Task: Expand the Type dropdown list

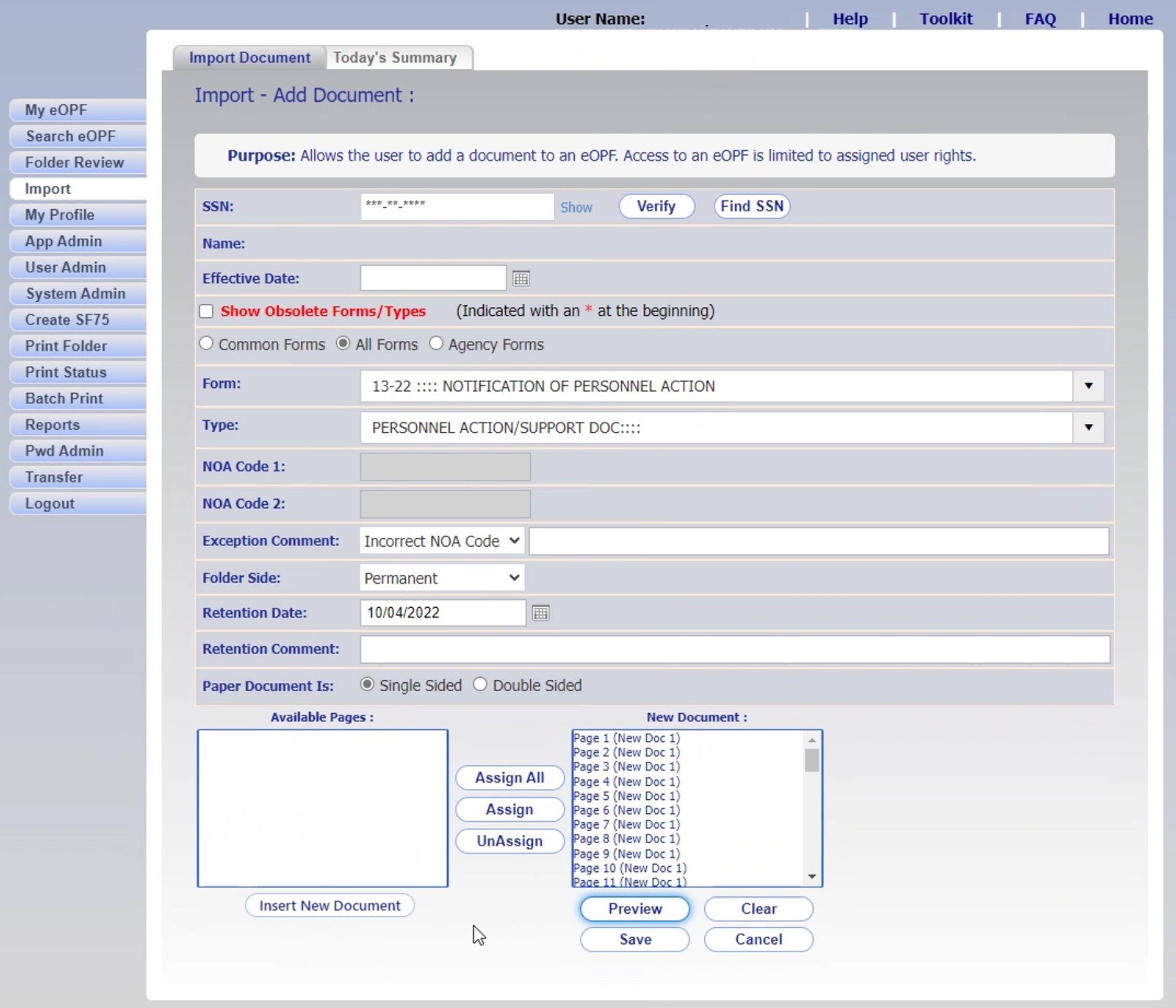Action: (x=1088, y=428)
